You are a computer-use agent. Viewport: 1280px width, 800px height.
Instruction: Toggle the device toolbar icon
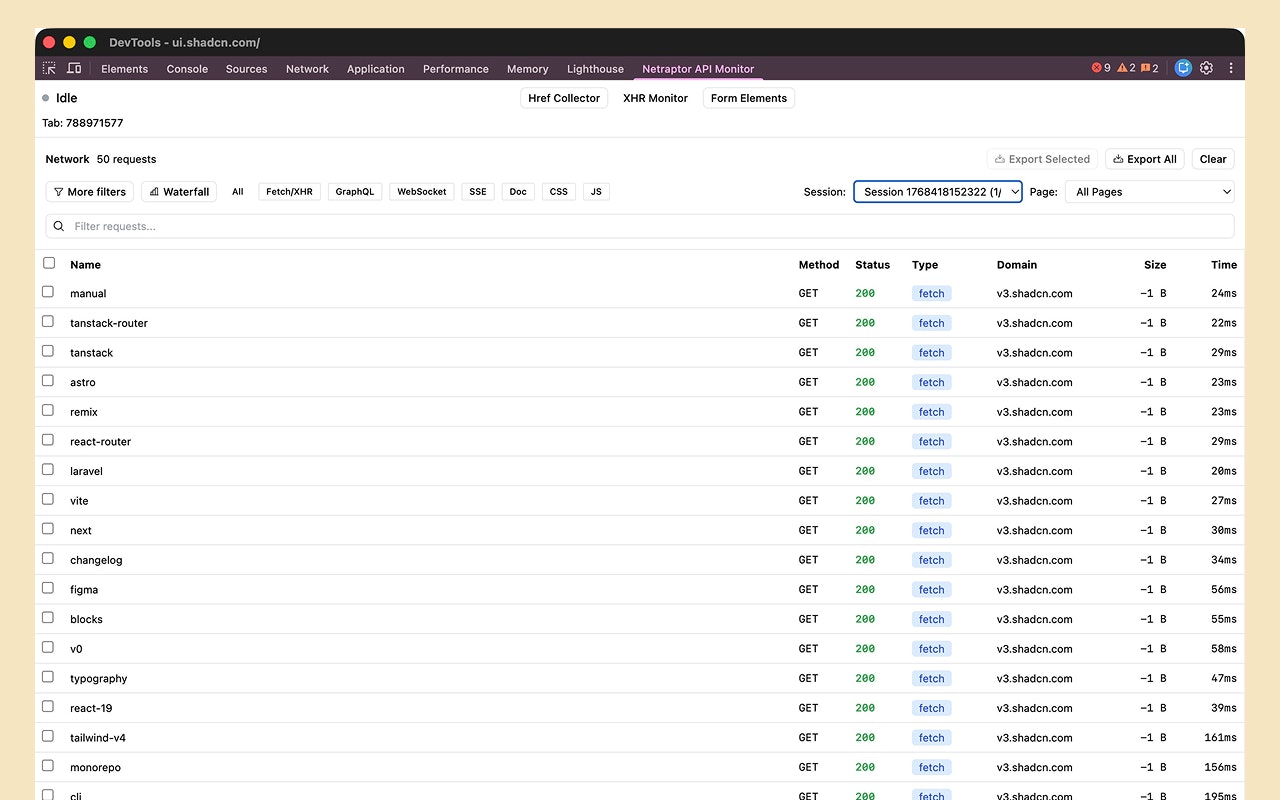74,67
